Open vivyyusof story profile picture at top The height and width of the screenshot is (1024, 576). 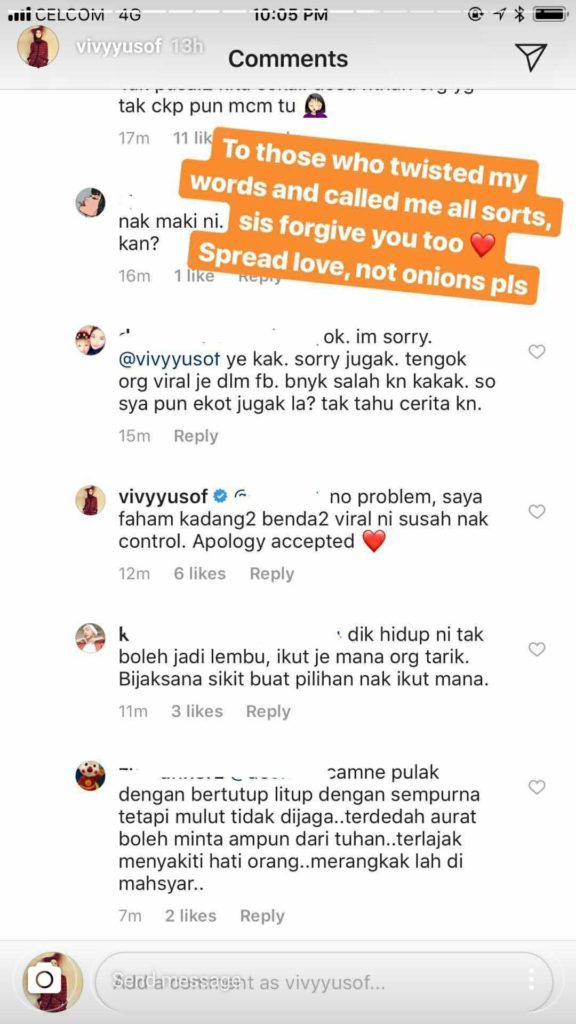37,48
